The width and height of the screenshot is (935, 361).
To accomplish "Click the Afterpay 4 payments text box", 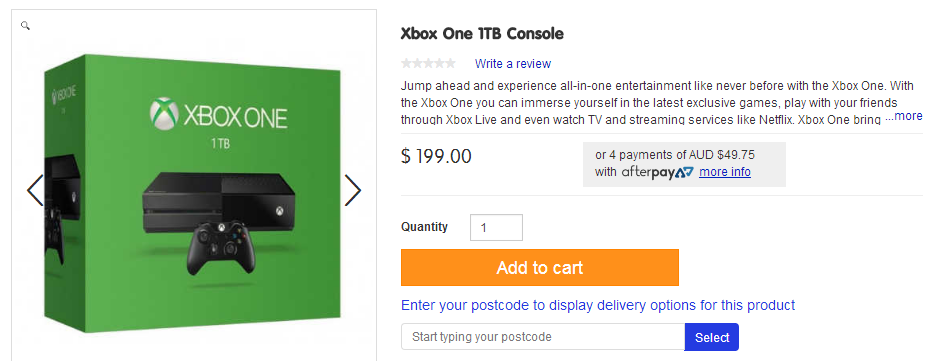I will click(684, 164).
